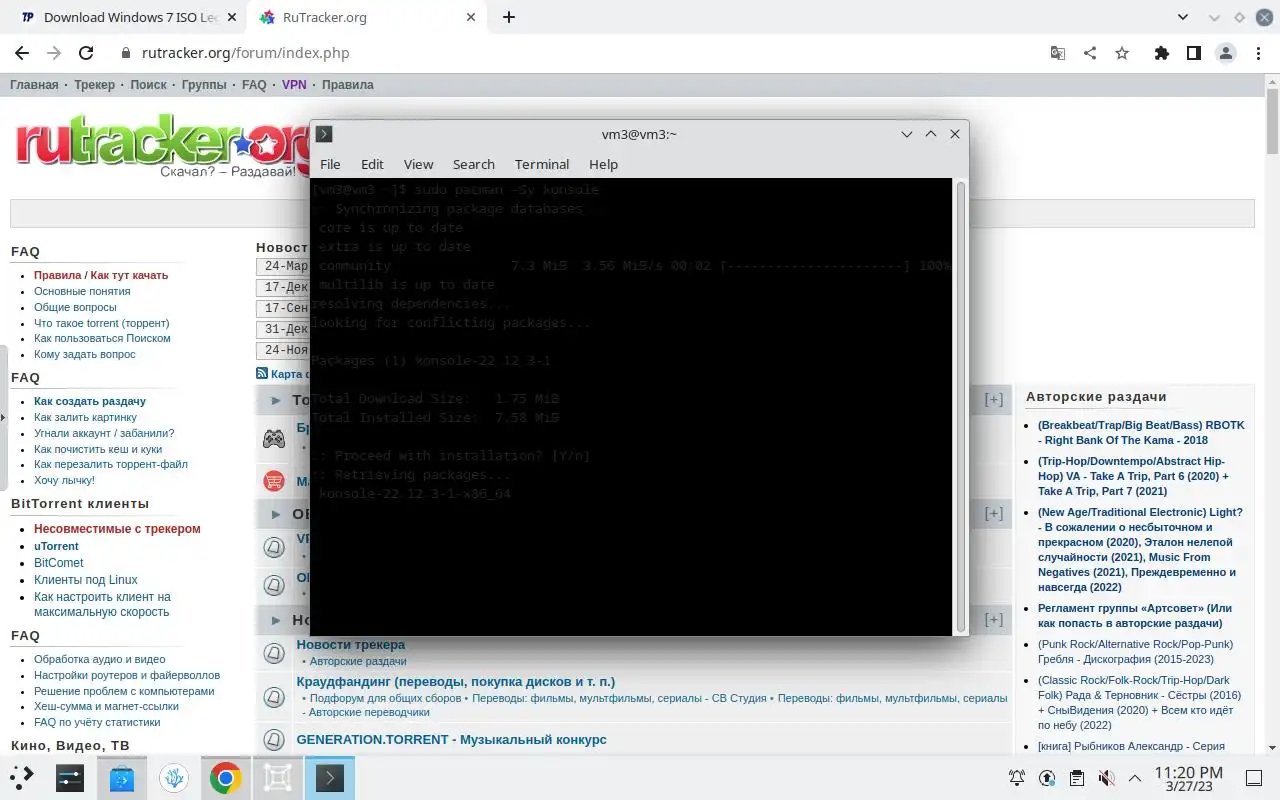Open terminal Edit menu
The width and height of the screenshot is (1280, 800).
point(372,164)
